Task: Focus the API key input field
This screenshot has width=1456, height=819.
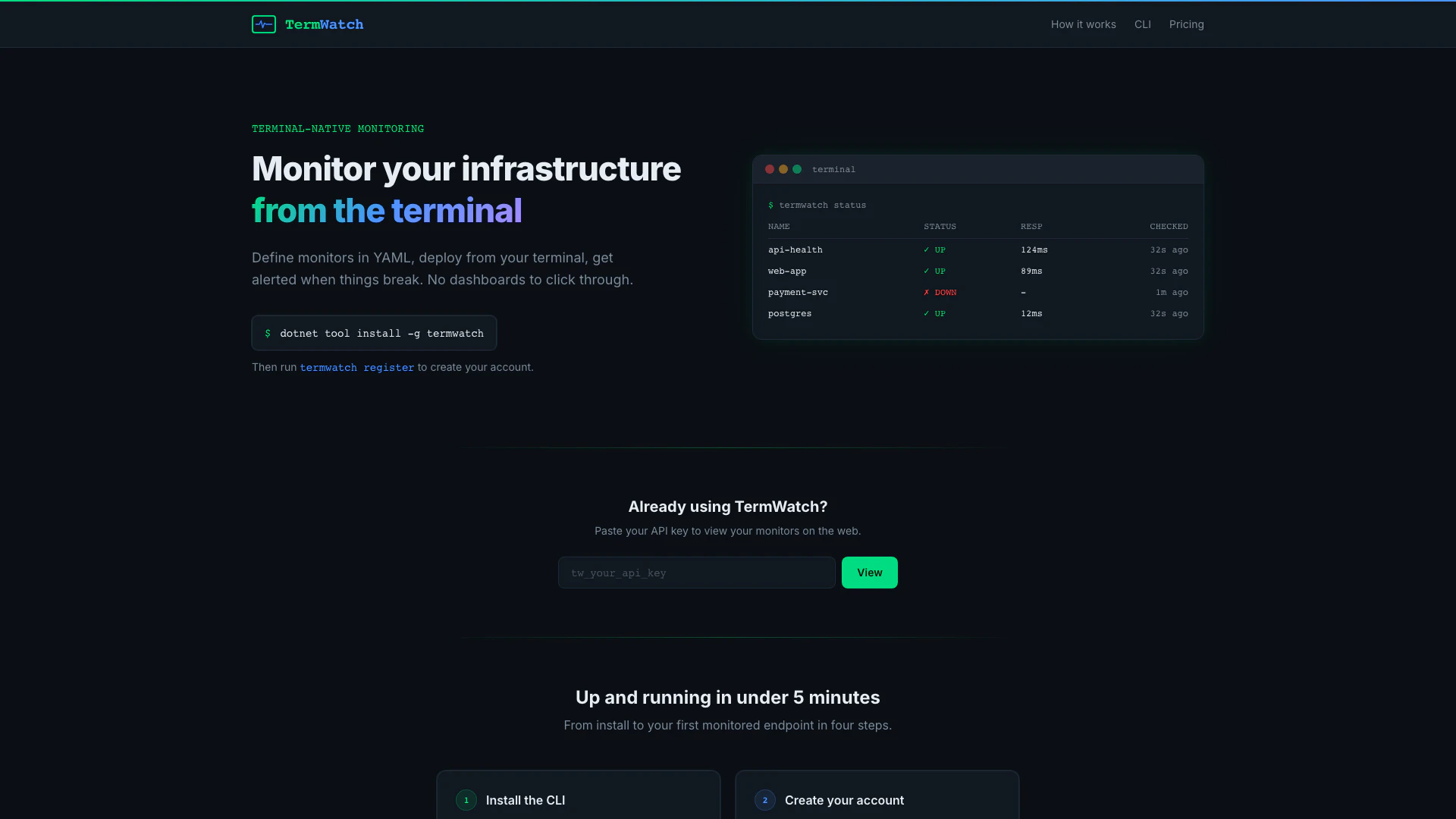Action: click(x=696, y=573)
